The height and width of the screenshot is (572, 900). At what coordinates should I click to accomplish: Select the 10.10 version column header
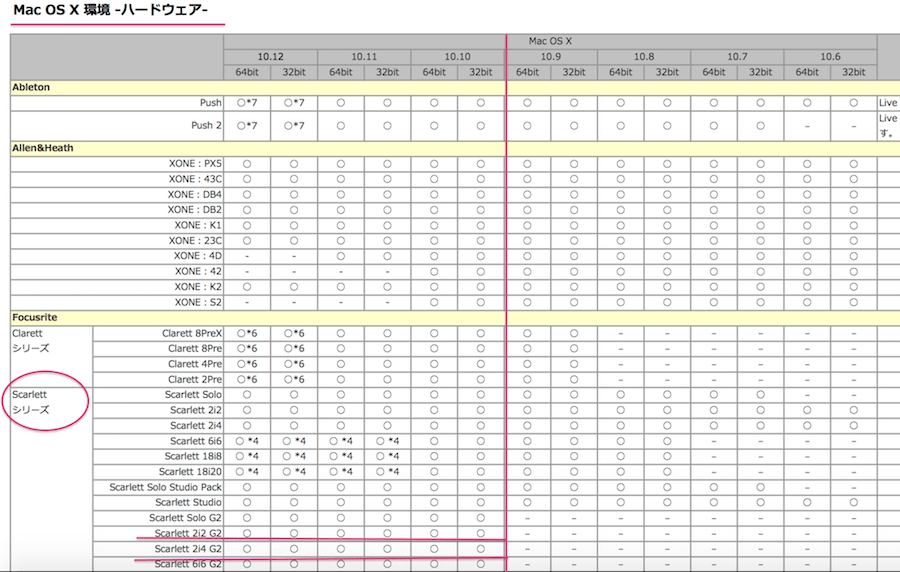click(457, 57)
